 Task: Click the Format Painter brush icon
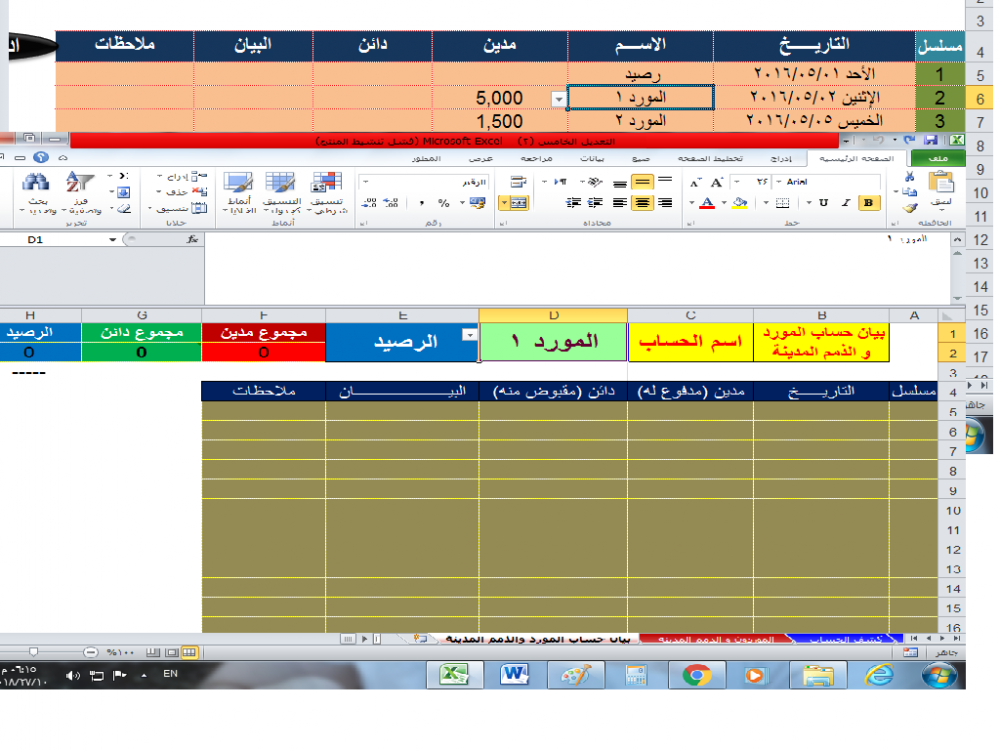(x=908, y=208)
